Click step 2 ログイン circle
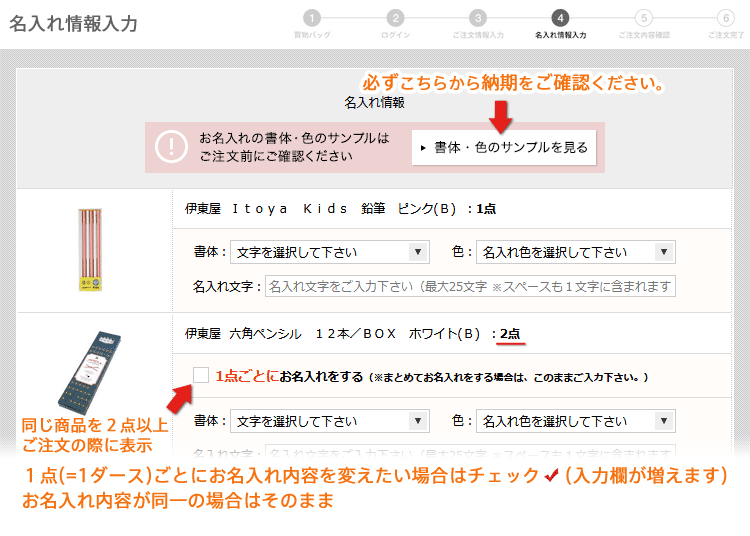The image size is (750, 536). coord(395,18)
